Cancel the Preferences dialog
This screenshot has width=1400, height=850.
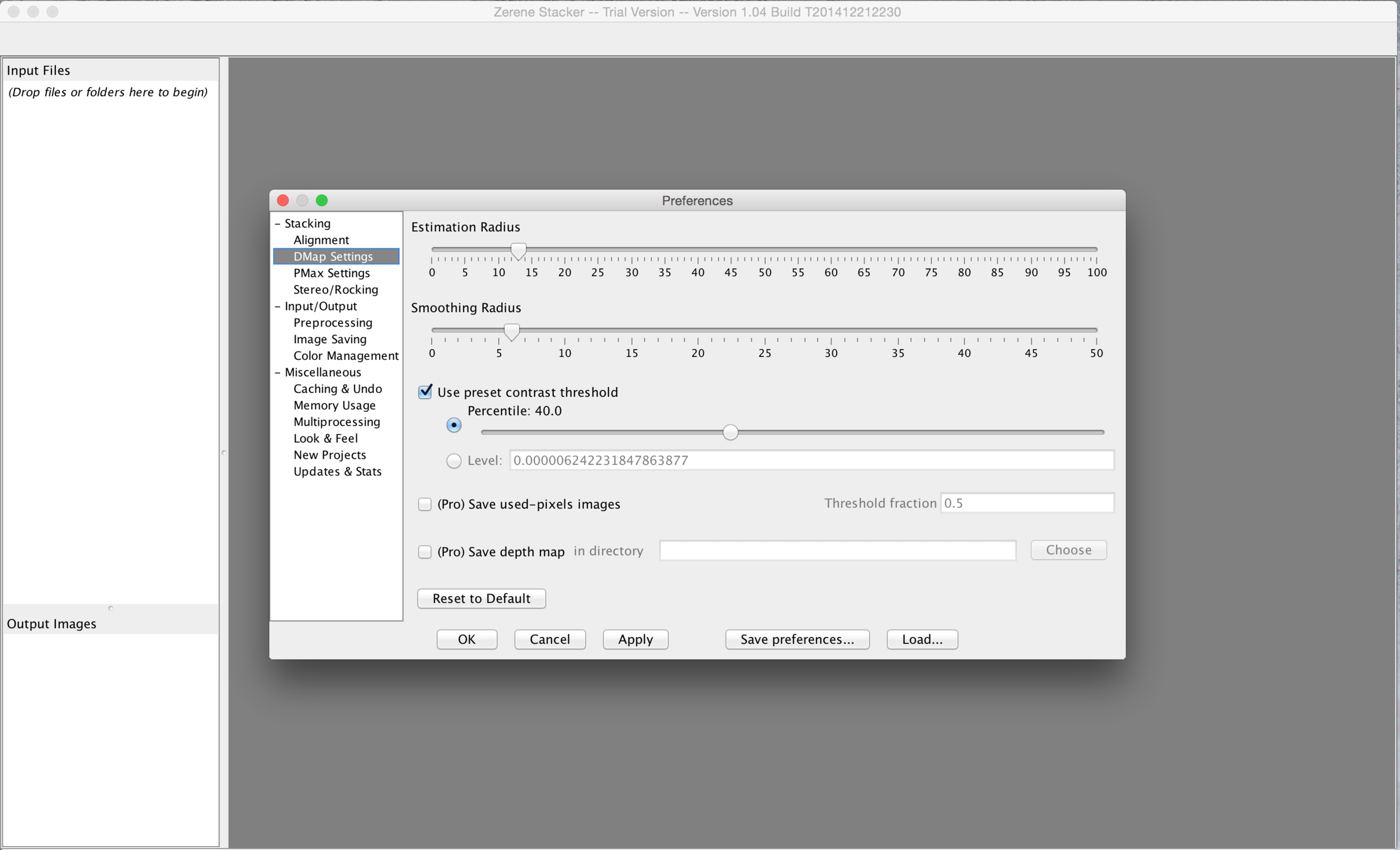coord(549,639)
